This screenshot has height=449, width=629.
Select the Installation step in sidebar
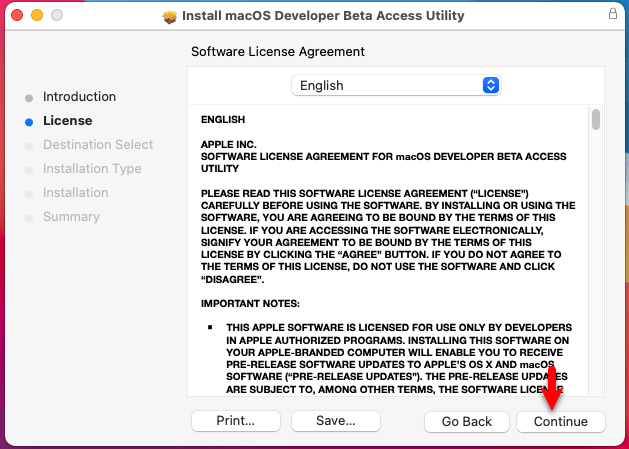(x=75, y=193)
